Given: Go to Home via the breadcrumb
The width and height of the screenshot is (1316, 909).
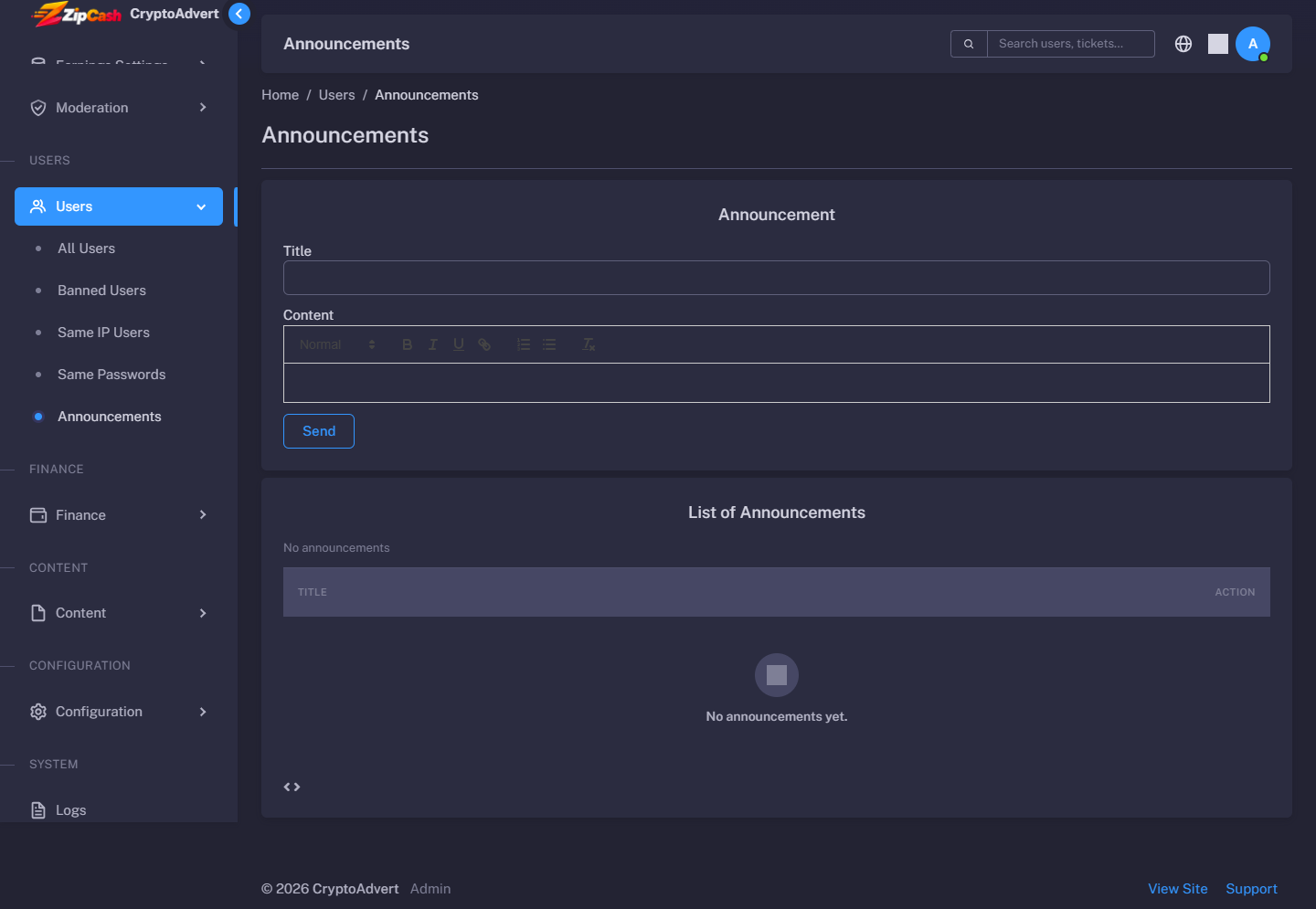Looking at the screenshot, I should [x=280, y=95].
